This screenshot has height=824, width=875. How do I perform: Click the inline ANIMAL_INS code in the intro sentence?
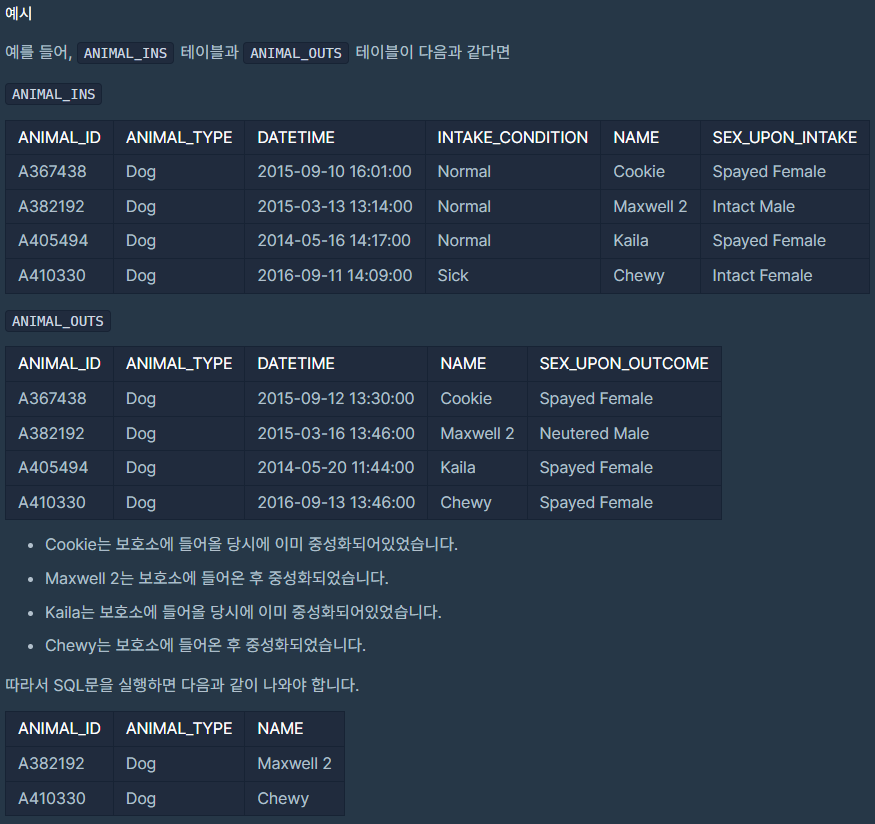[x=126, y=52]
